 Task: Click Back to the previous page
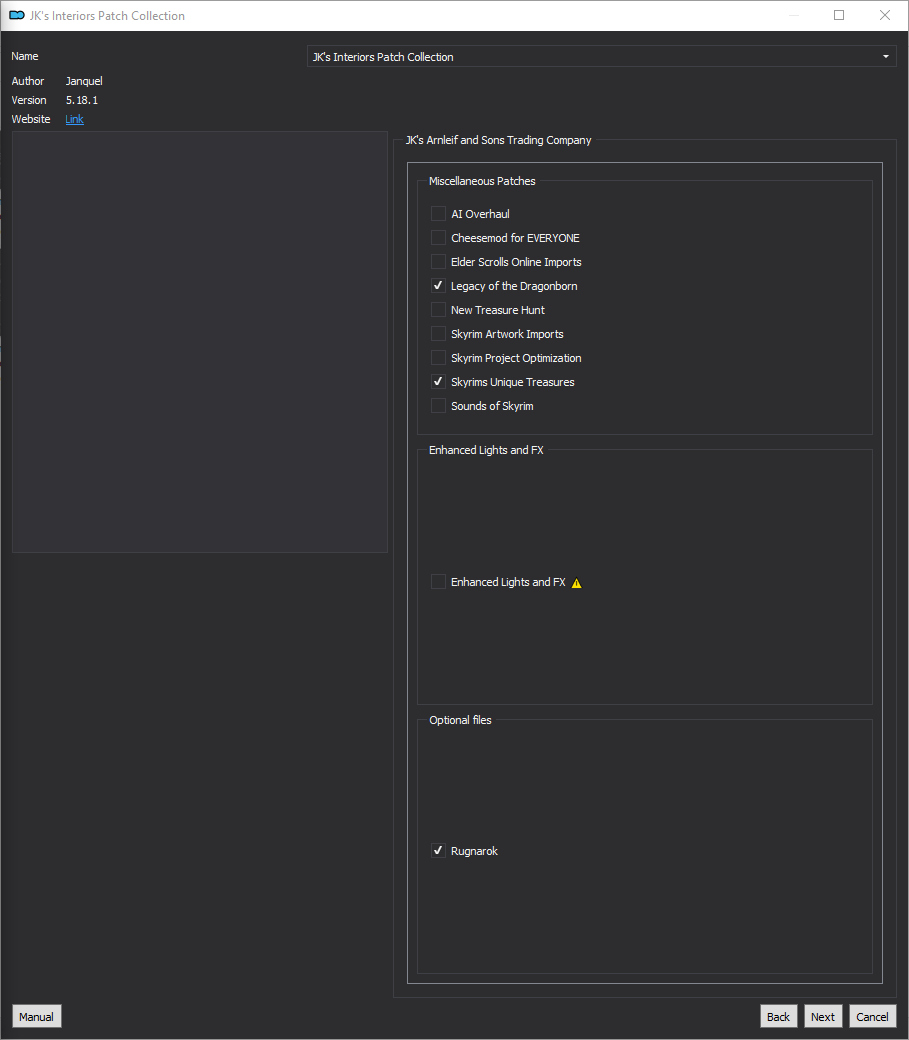pyautogui.click(x=778, y=1017)
